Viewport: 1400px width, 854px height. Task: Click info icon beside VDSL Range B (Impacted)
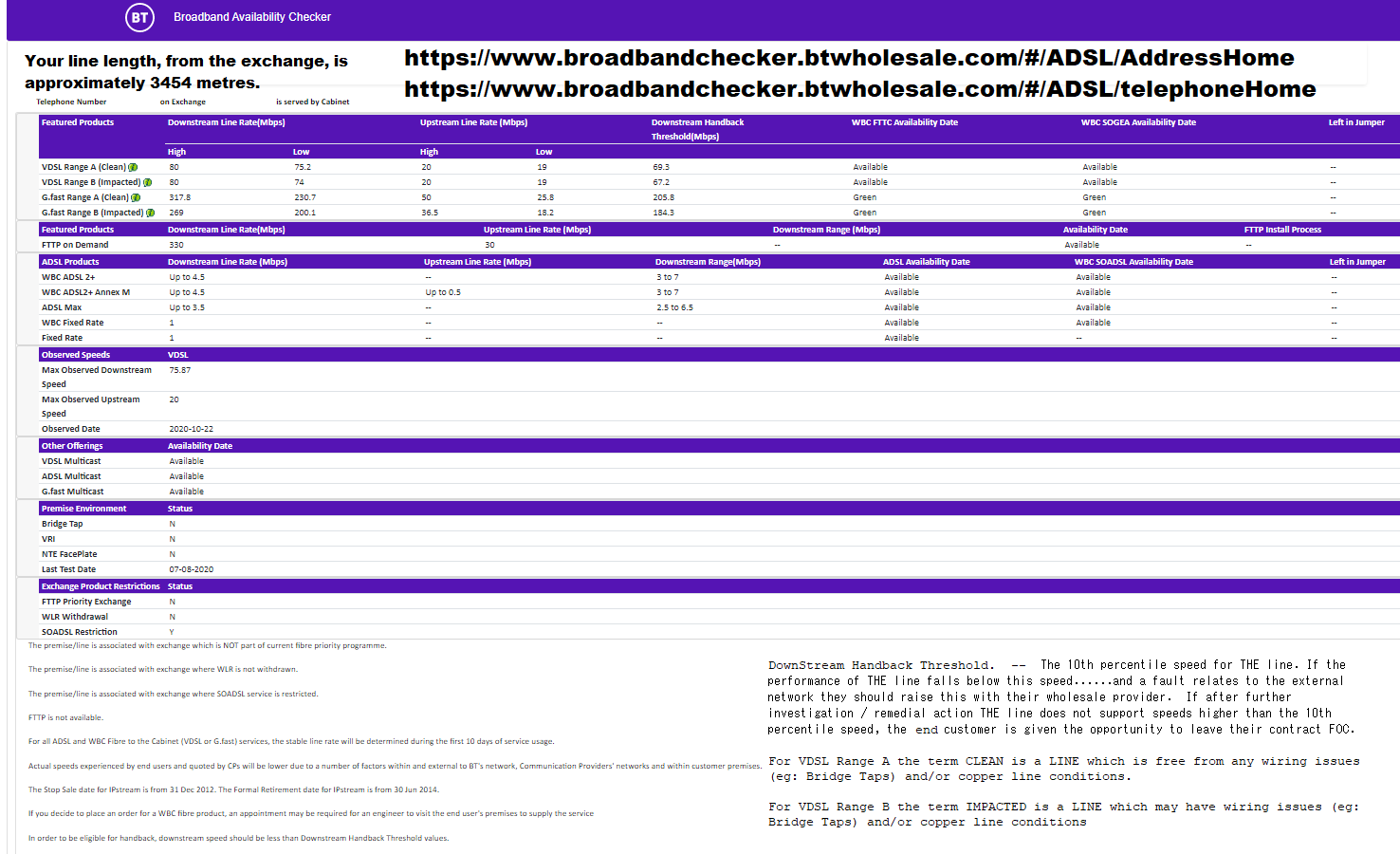[x=148, y=182]
